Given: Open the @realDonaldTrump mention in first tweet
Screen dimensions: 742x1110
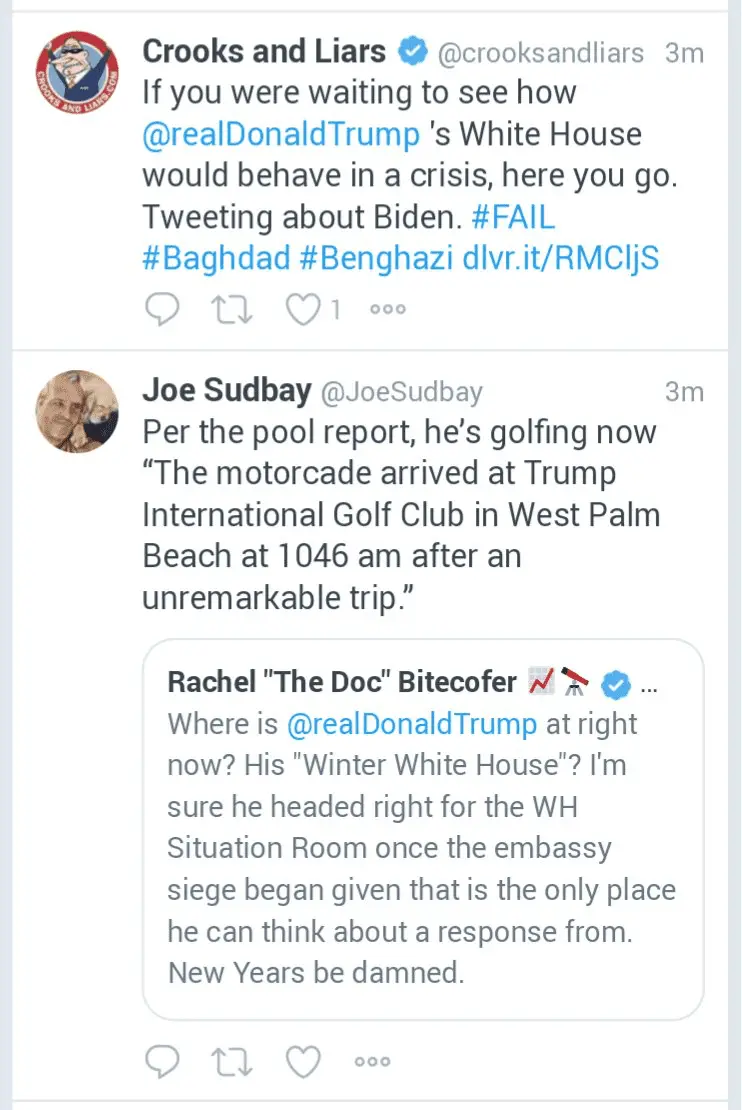Looking at the screenshot, I should (x=282, y=134).
